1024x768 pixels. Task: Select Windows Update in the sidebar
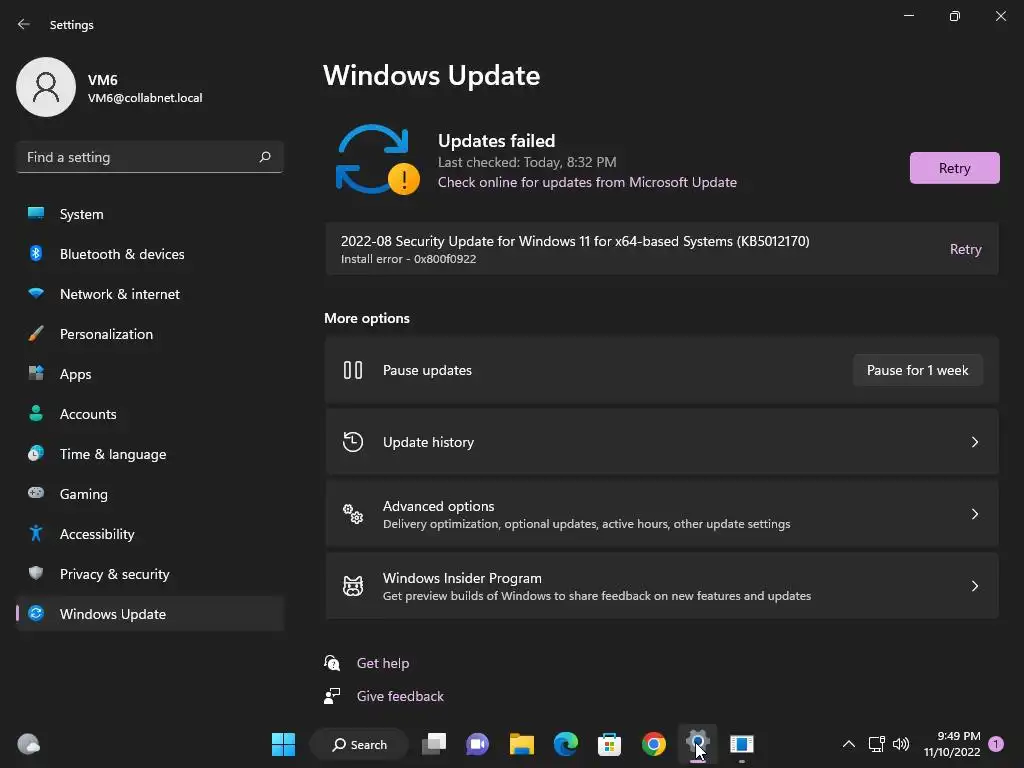150,614
